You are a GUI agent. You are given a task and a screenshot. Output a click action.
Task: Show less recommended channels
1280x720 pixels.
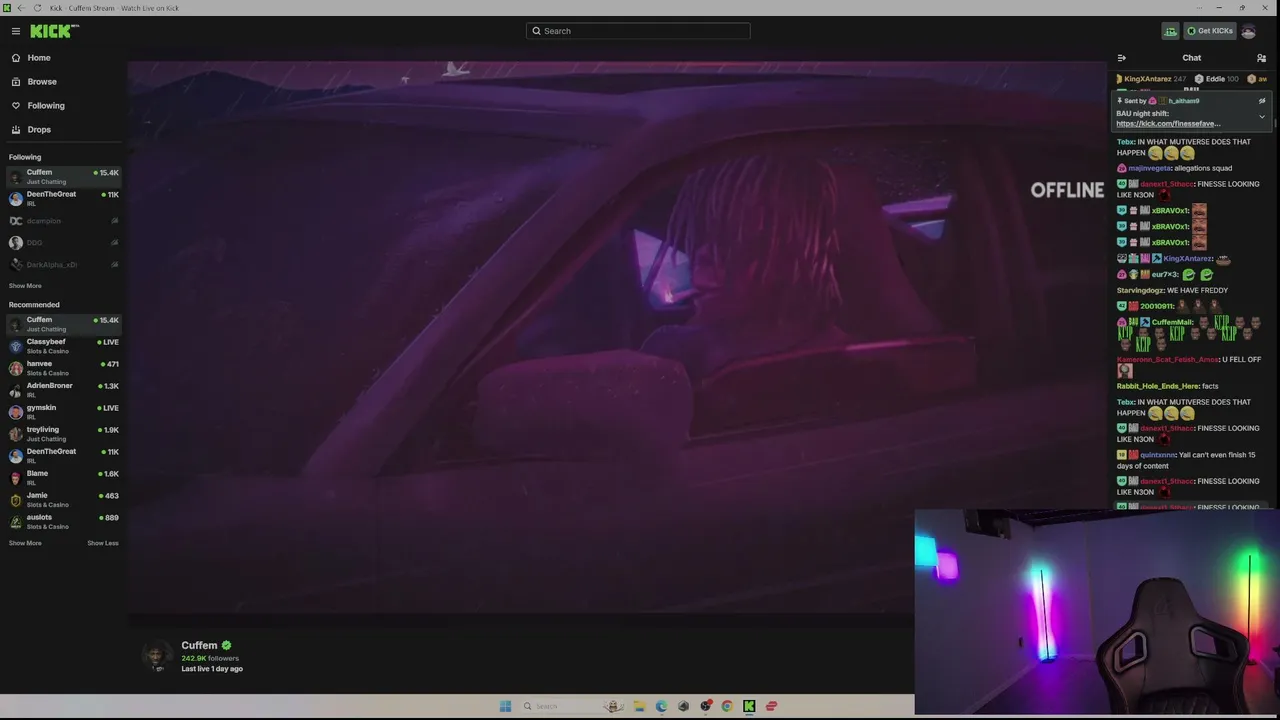point(103,543)
